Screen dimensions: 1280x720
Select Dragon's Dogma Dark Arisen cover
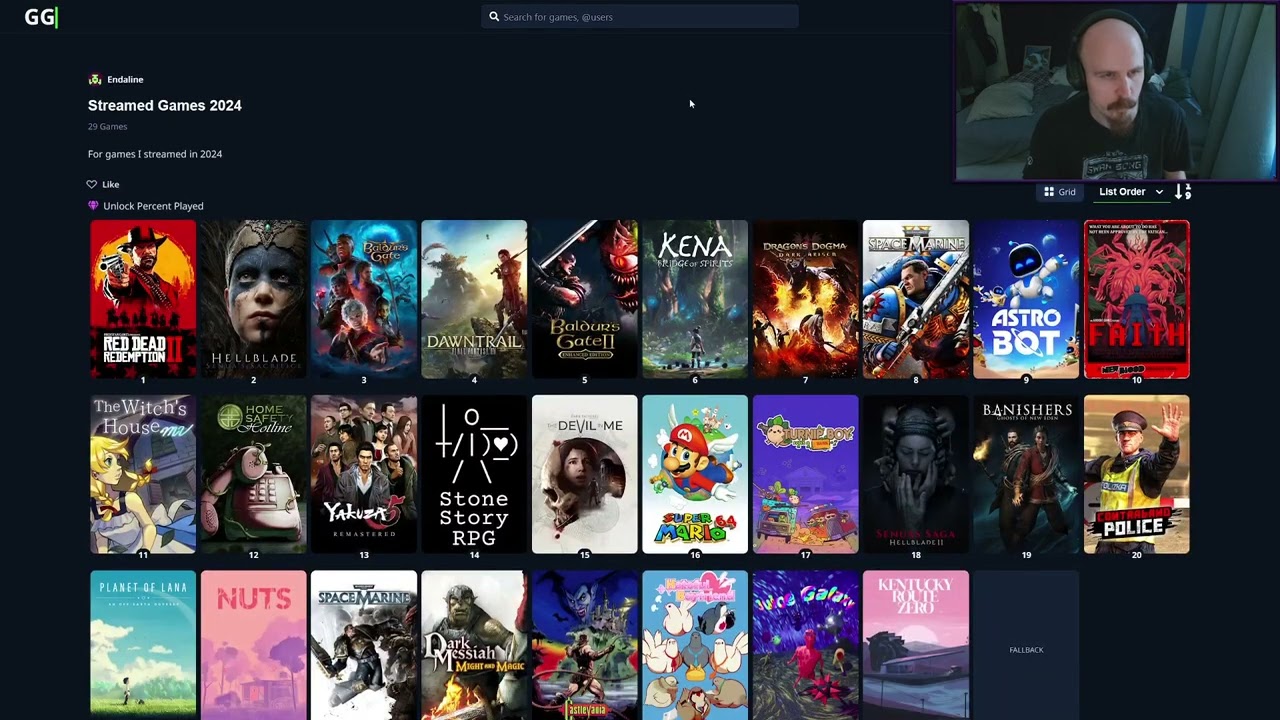pyautogui.click(x=805, y=299)
